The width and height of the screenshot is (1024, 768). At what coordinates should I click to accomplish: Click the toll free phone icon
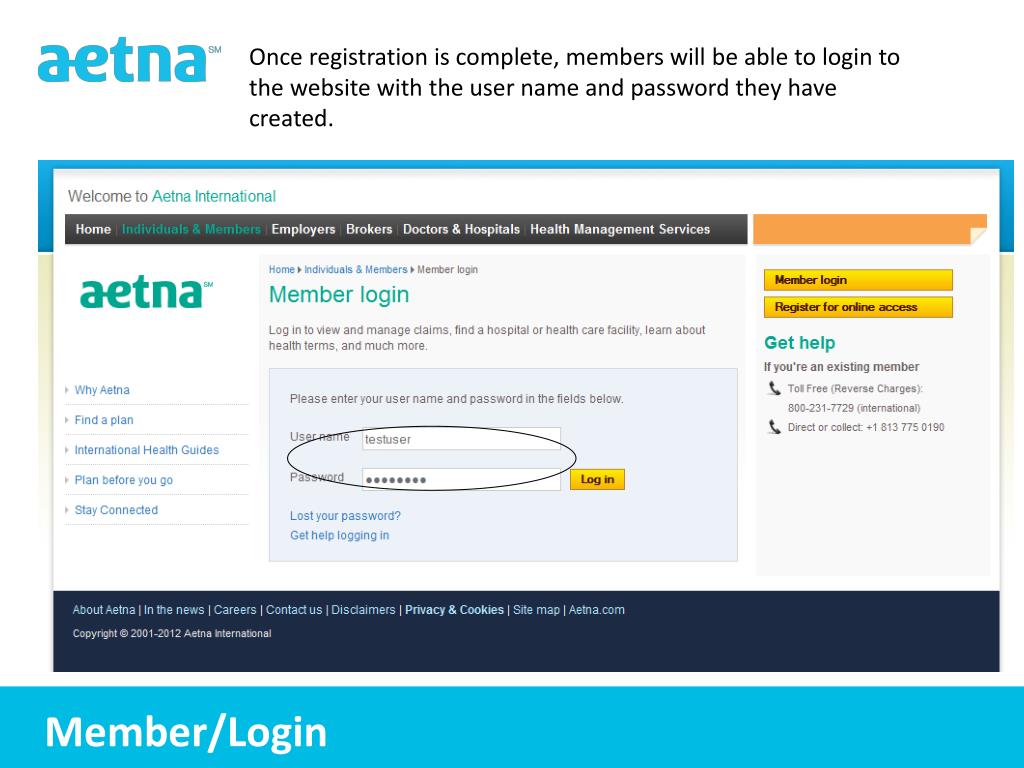point(774,389)
